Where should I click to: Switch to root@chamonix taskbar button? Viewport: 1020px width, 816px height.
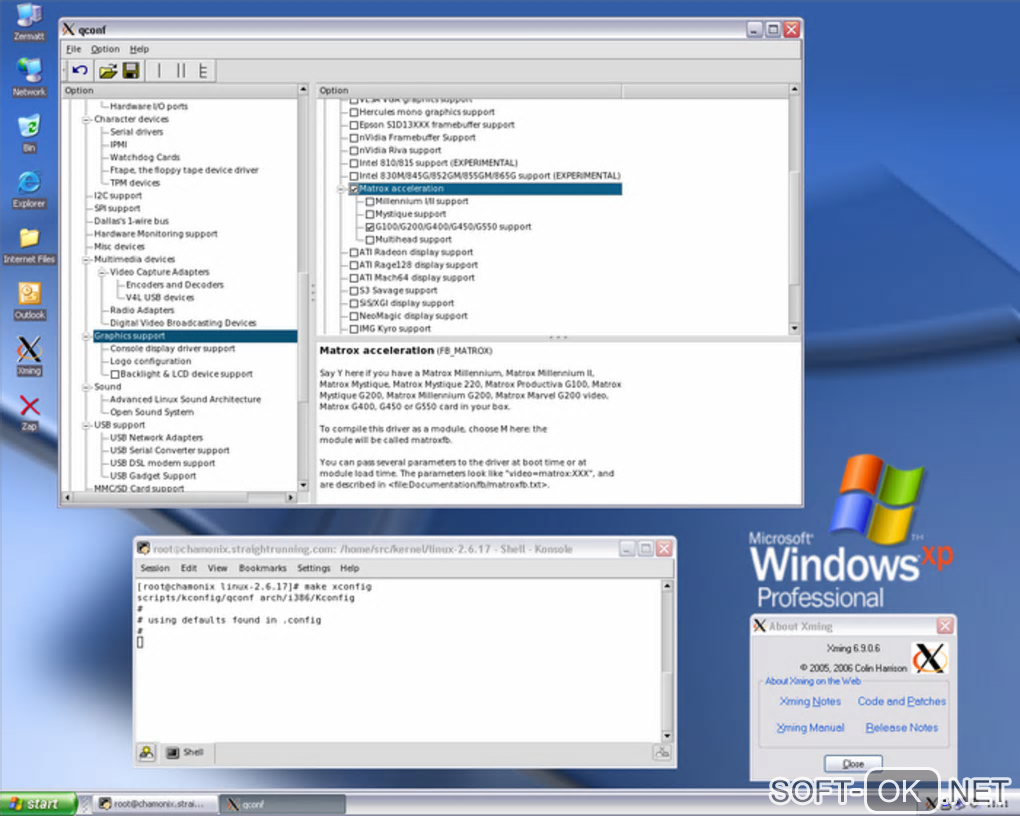pos(154,804)
